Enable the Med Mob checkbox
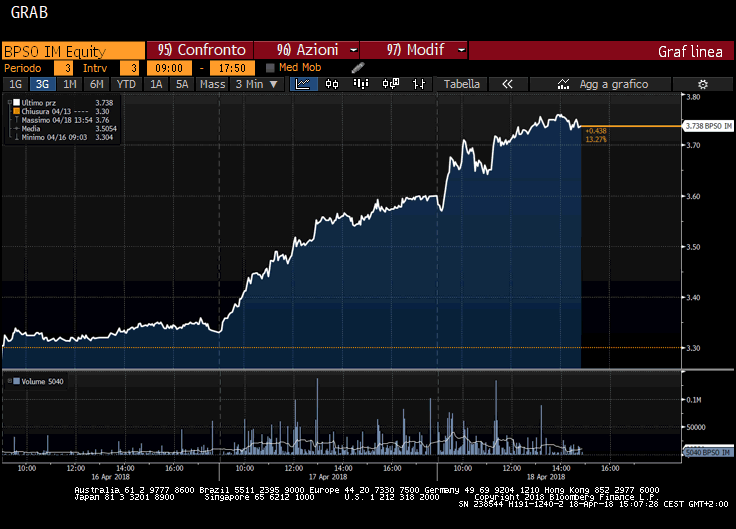The width and height of the screenshot is (736, 529). coord(270,68)
